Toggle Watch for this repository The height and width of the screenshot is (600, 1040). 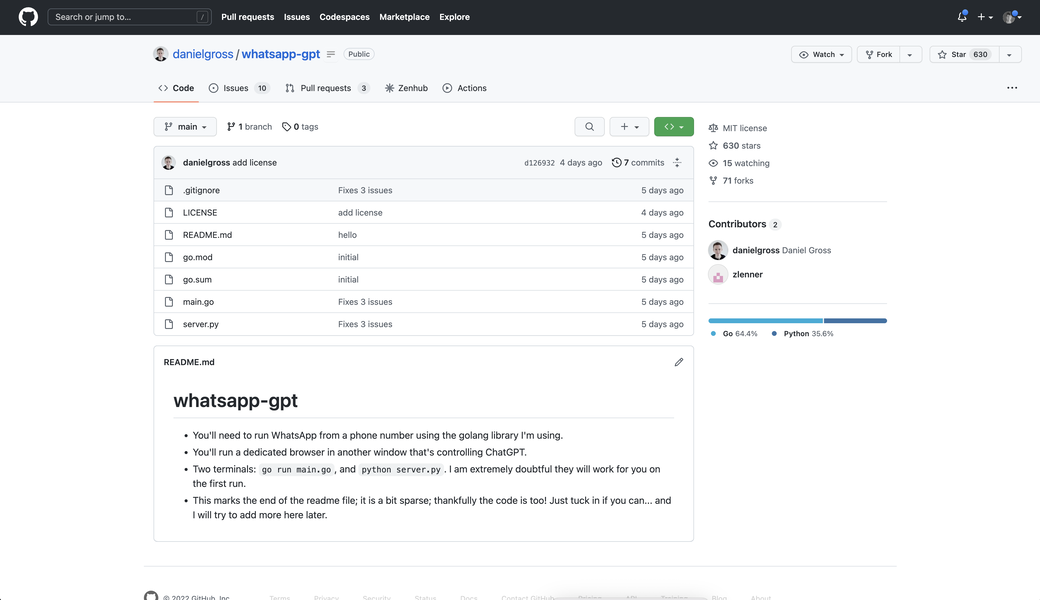pos(822,54)
